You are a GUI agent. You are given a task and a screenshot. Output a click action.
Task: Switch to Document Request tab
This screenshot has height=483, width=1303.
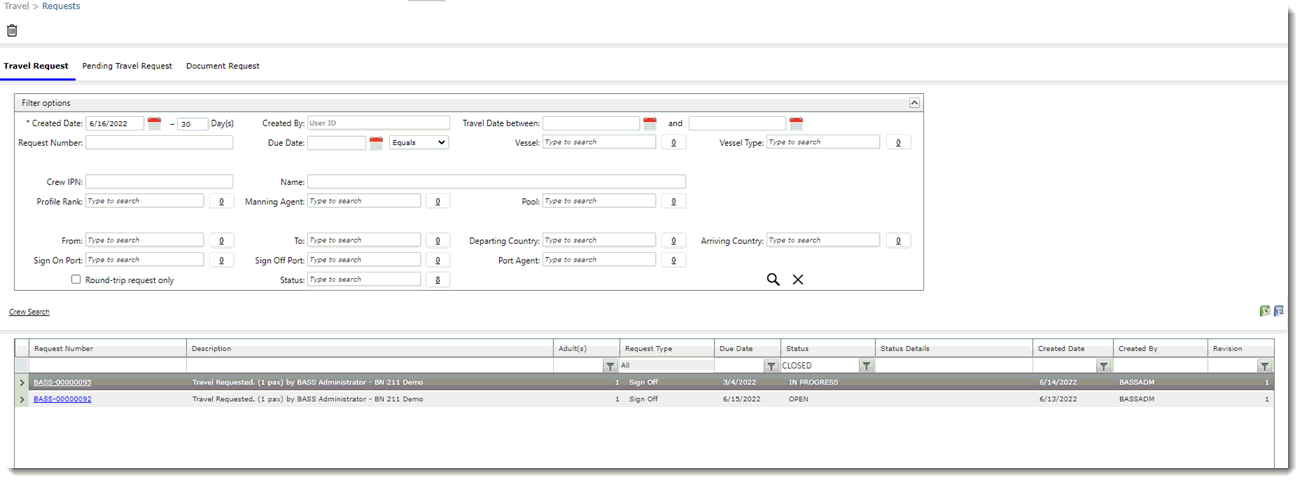222,66
